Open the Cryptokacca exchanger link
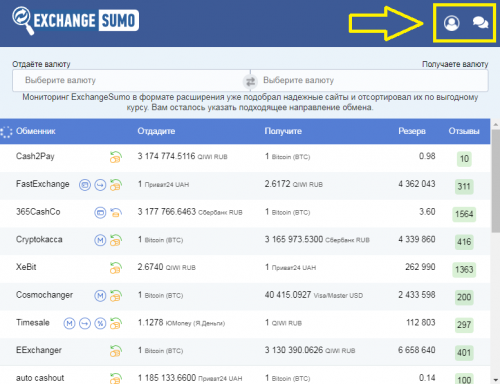The image size is (500, 384). click(39, 240)
